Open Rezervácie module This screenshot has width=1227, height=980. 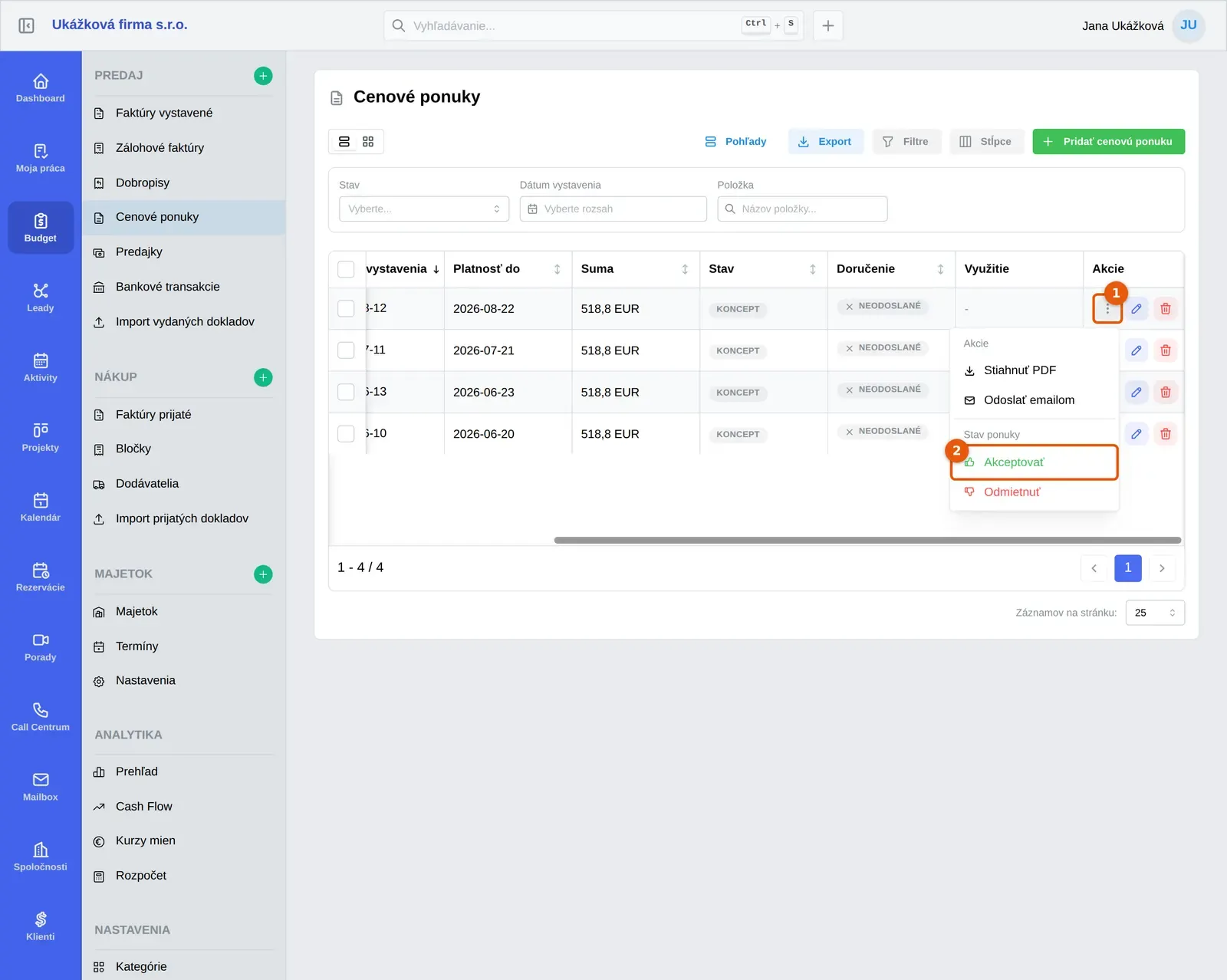tap(41, 577)
